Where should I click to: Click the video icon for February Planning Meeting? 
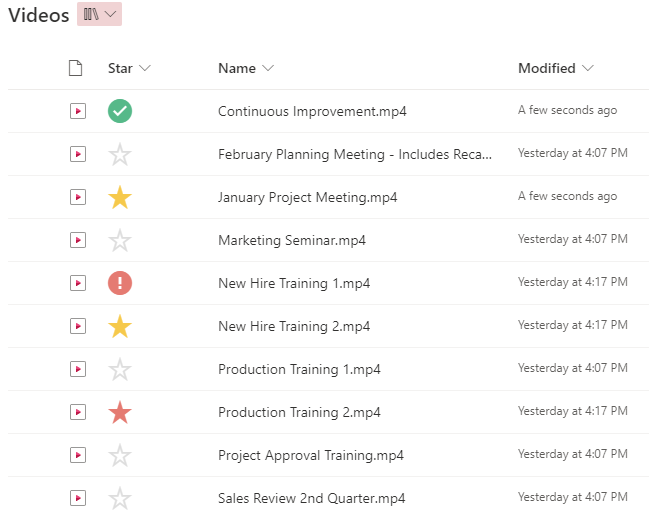point(78,154)
